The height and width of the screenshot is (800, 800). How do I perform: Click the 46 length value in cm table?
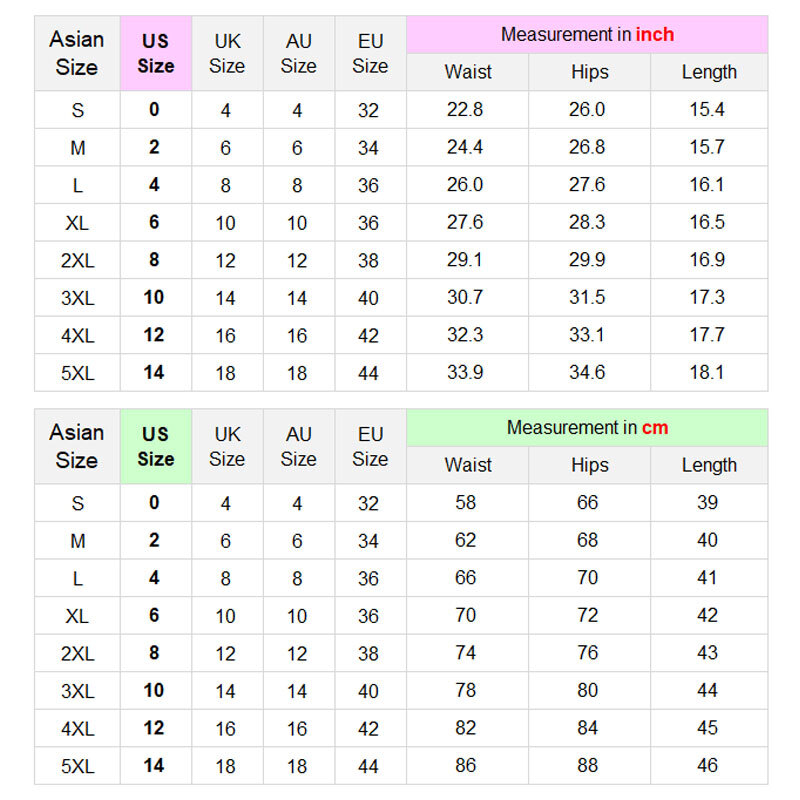click(708, 765)
